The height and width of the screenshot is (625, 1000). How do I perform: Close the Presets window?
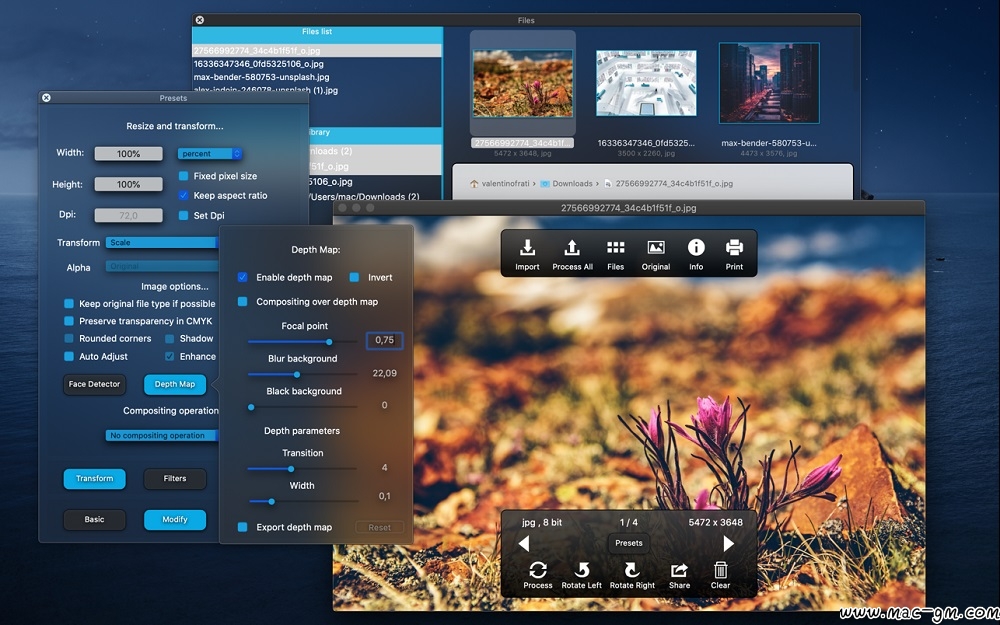pyautogui.click(x=46, y=98)
